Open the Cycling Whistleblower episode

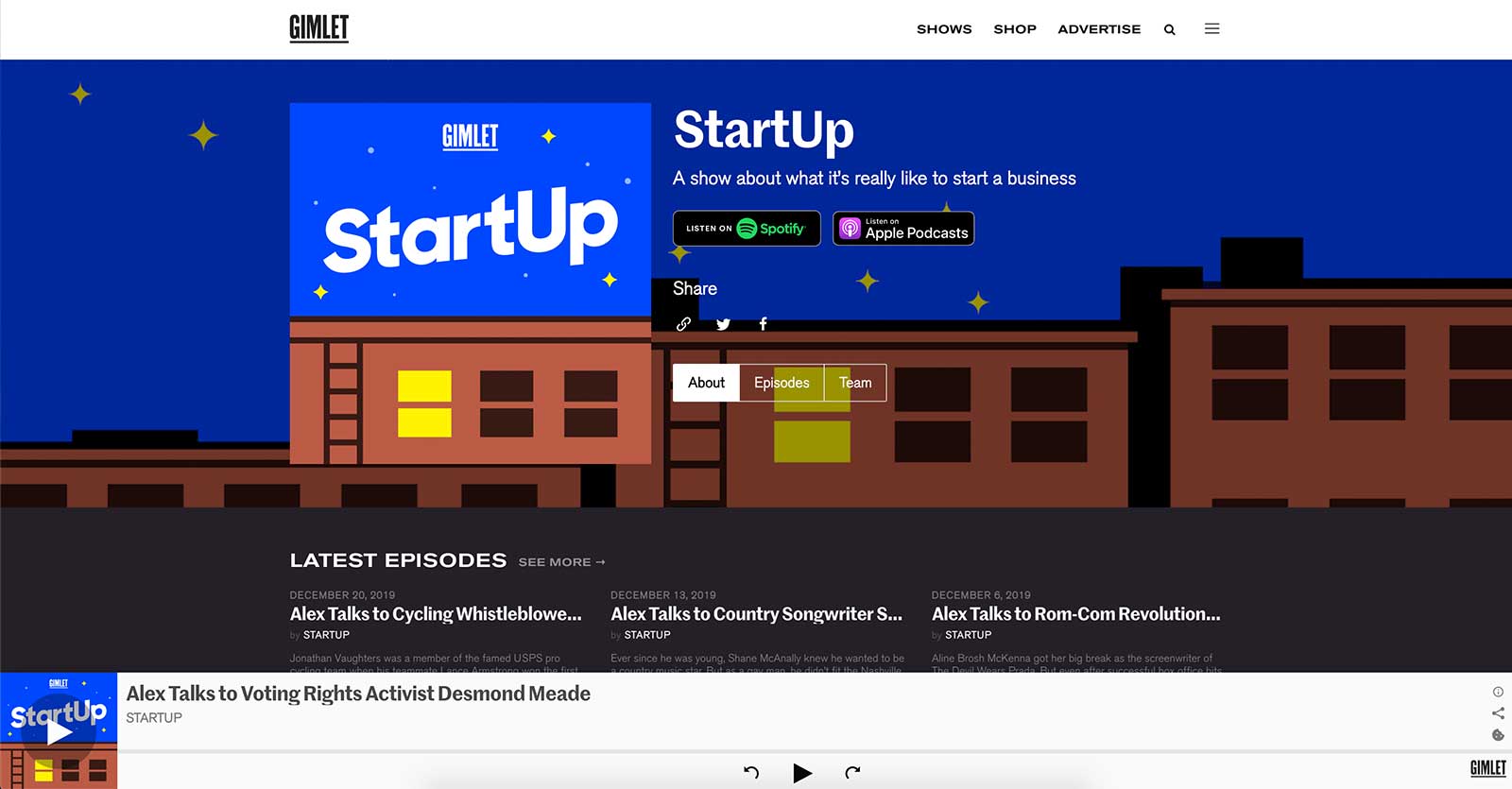[x=436, y=614]
